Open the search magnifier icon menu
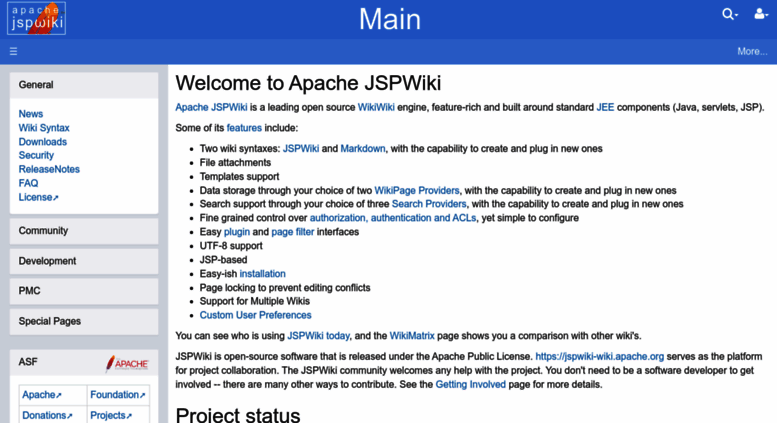 (729, 14)
